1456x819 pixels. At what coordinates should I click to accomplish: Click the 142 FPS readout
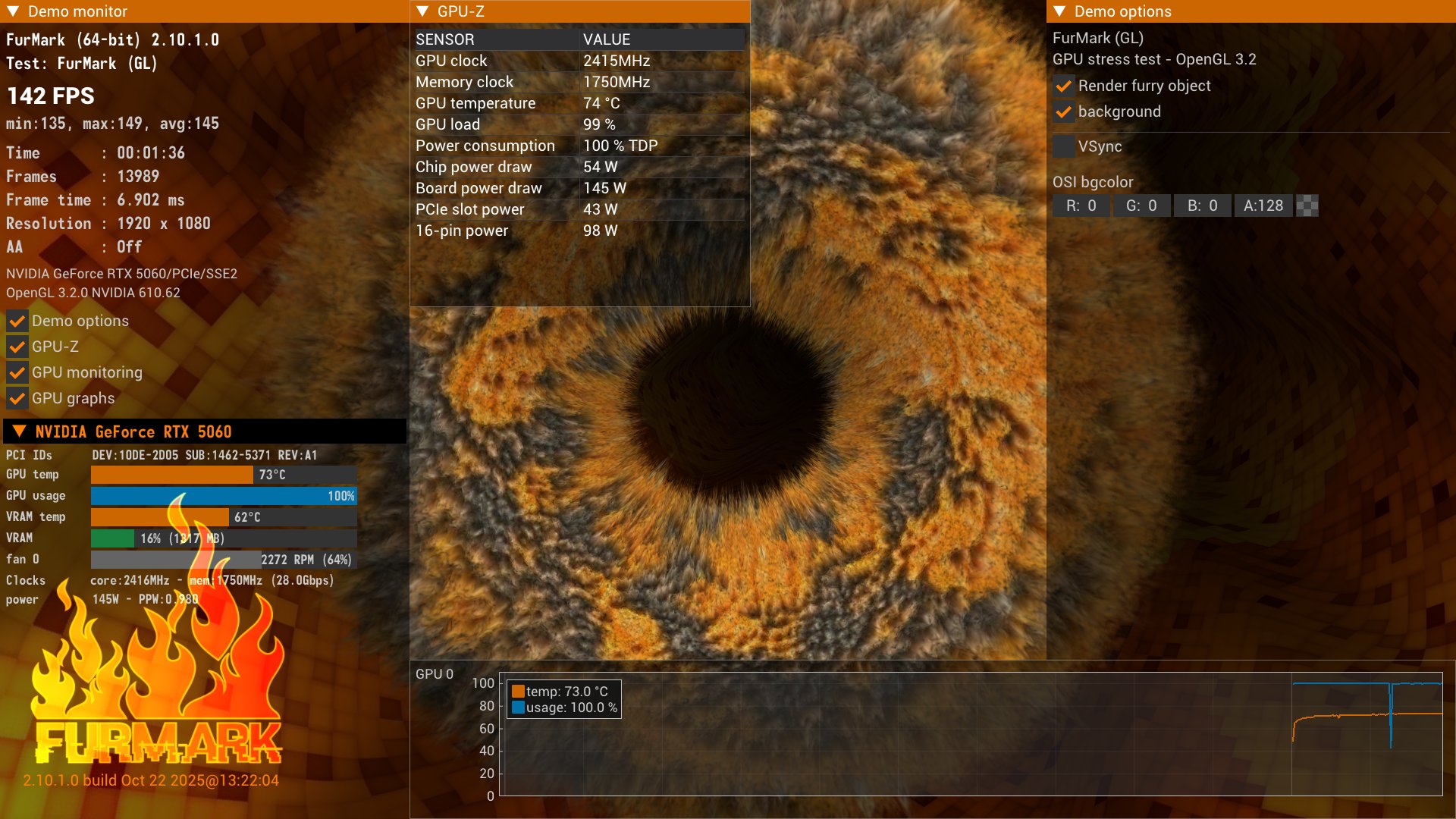51,96
